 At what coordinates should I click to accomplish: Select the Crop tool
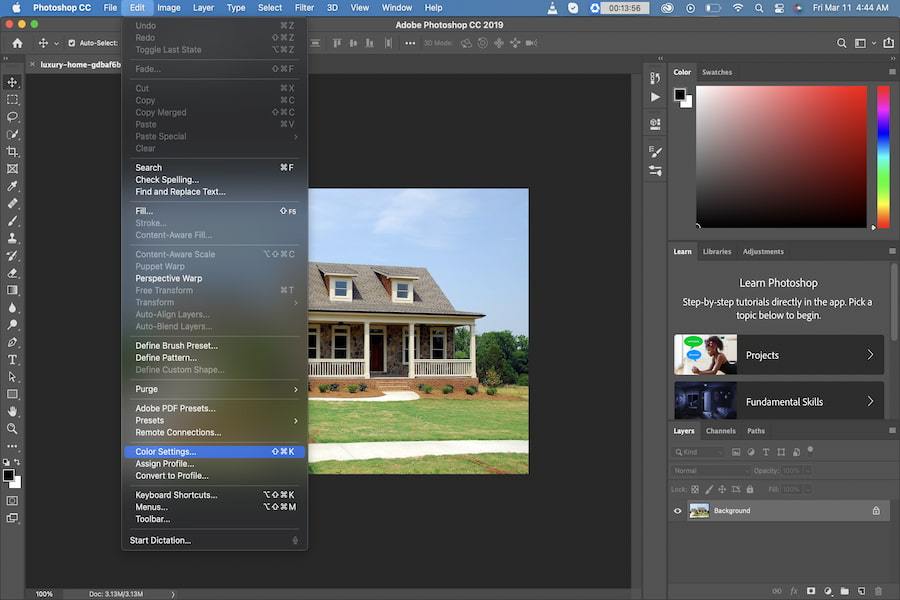12,152
